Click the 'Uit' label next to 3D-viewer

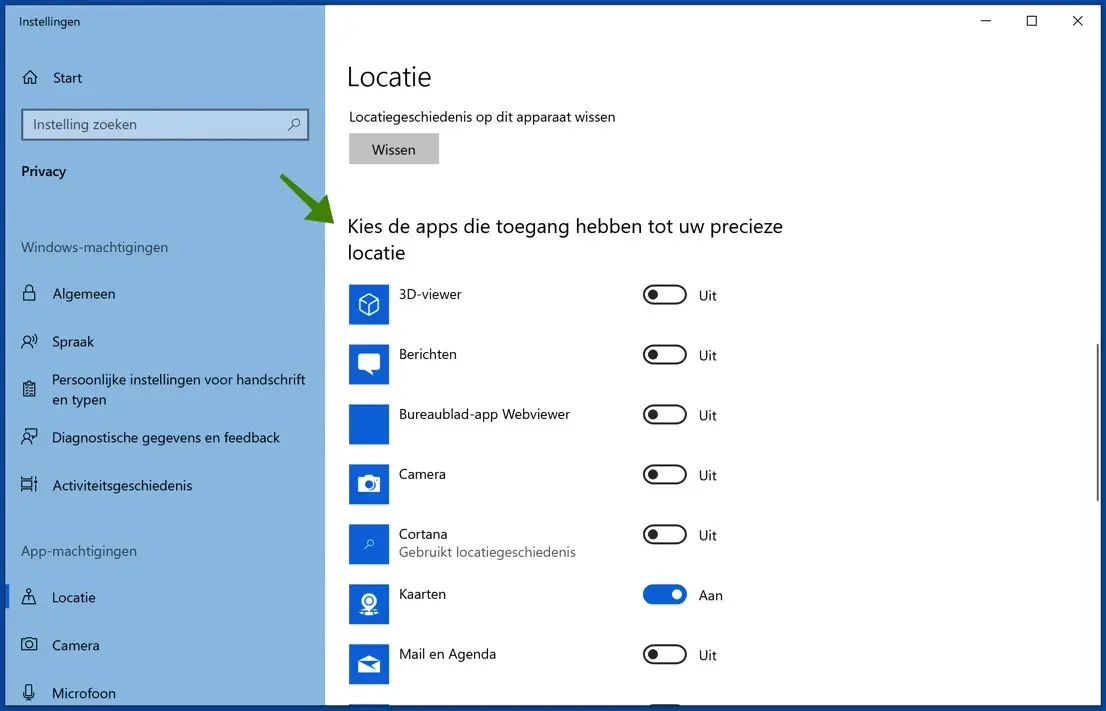pos(707,296)
